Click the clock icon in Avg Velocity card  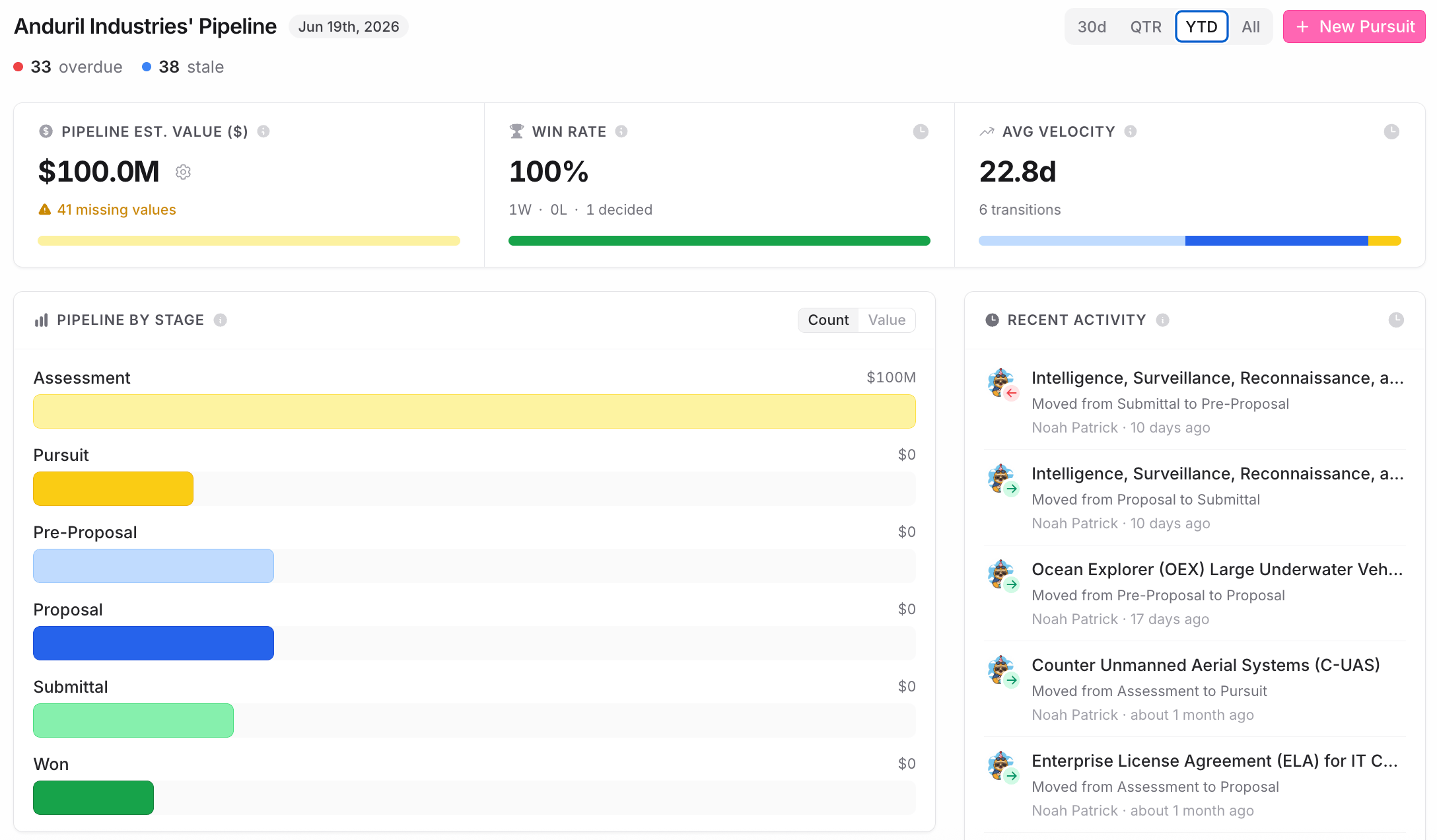[x=1391, y=131]
